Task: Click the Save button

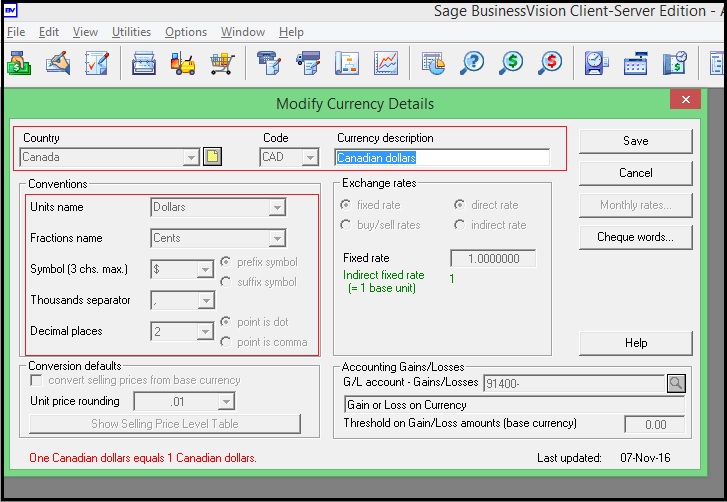Action: (x=635, y=141)
